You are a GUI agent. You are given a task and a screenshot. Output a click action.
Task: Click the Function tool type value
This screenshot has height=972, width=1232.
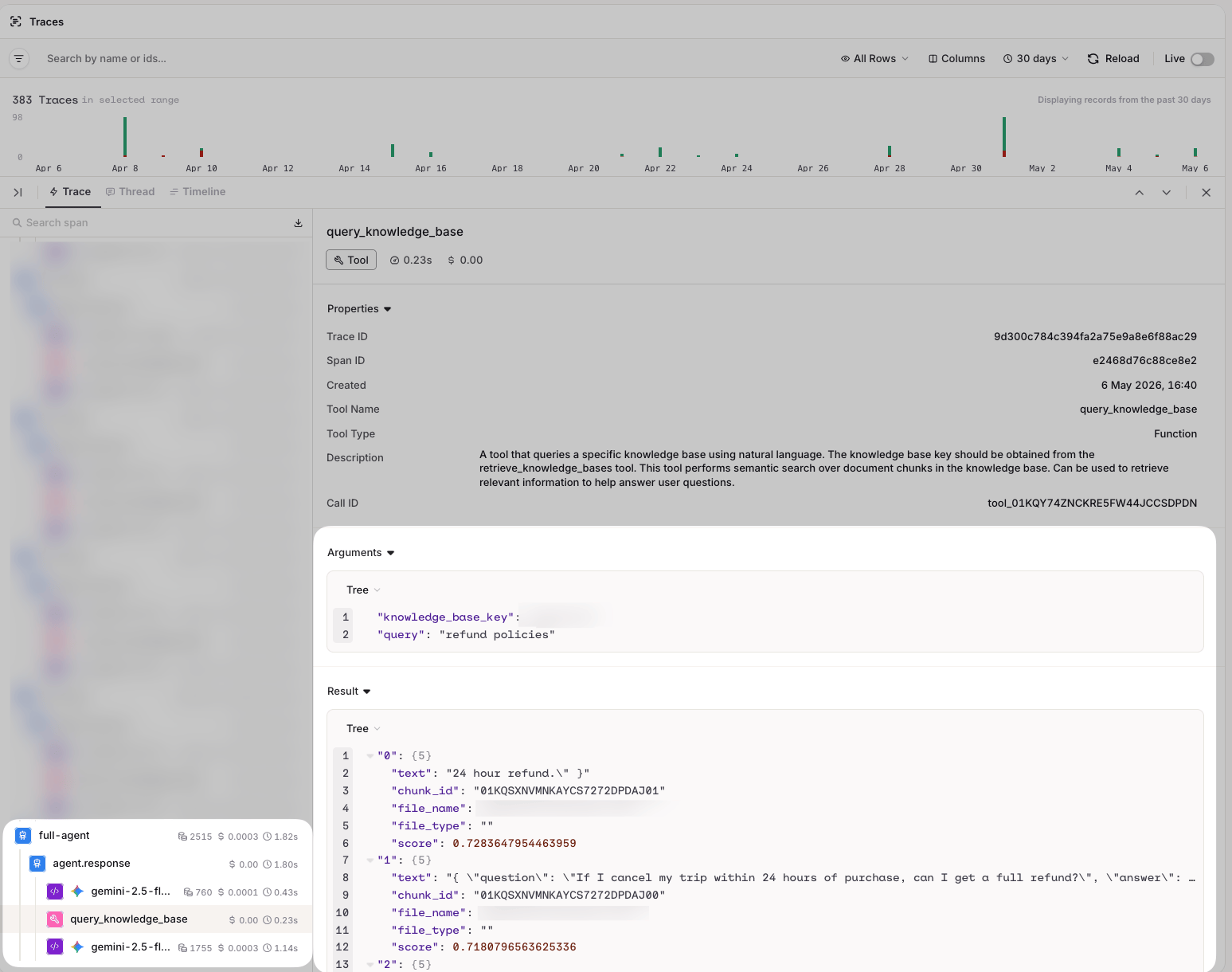click(1175, 434)
